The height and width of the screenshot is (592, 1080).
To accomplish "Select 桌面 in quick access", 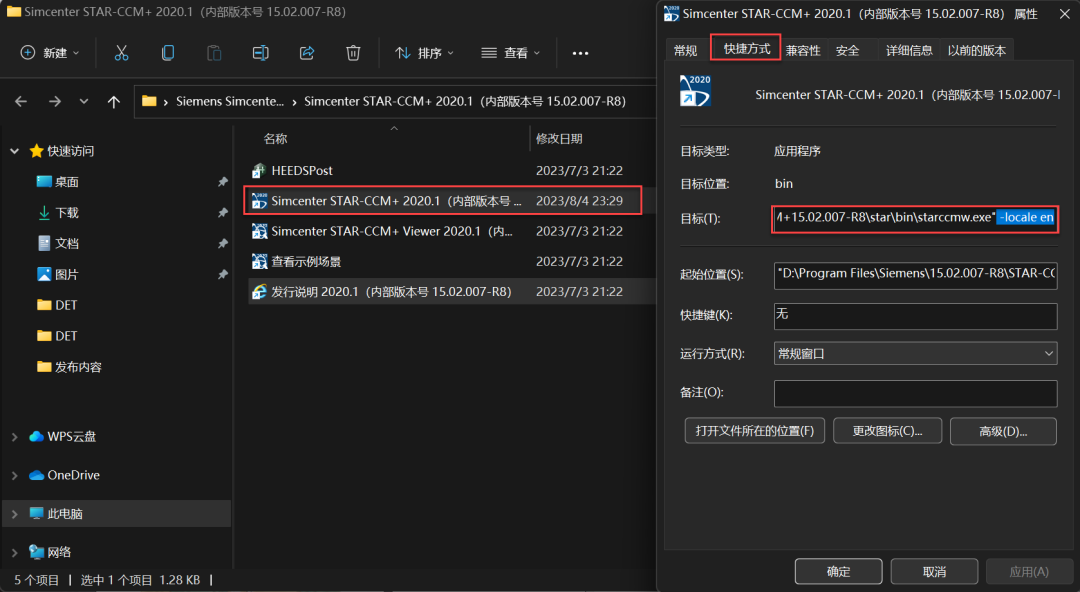I will [66, 182].
